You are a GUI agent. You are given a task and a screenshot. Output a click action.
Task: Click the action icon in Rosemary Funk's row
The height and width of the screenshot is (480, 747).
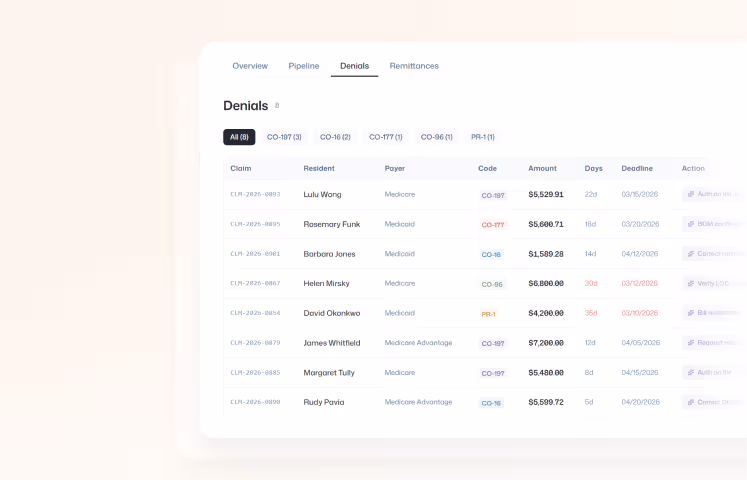pyautogui.click(x=691, y=224)
